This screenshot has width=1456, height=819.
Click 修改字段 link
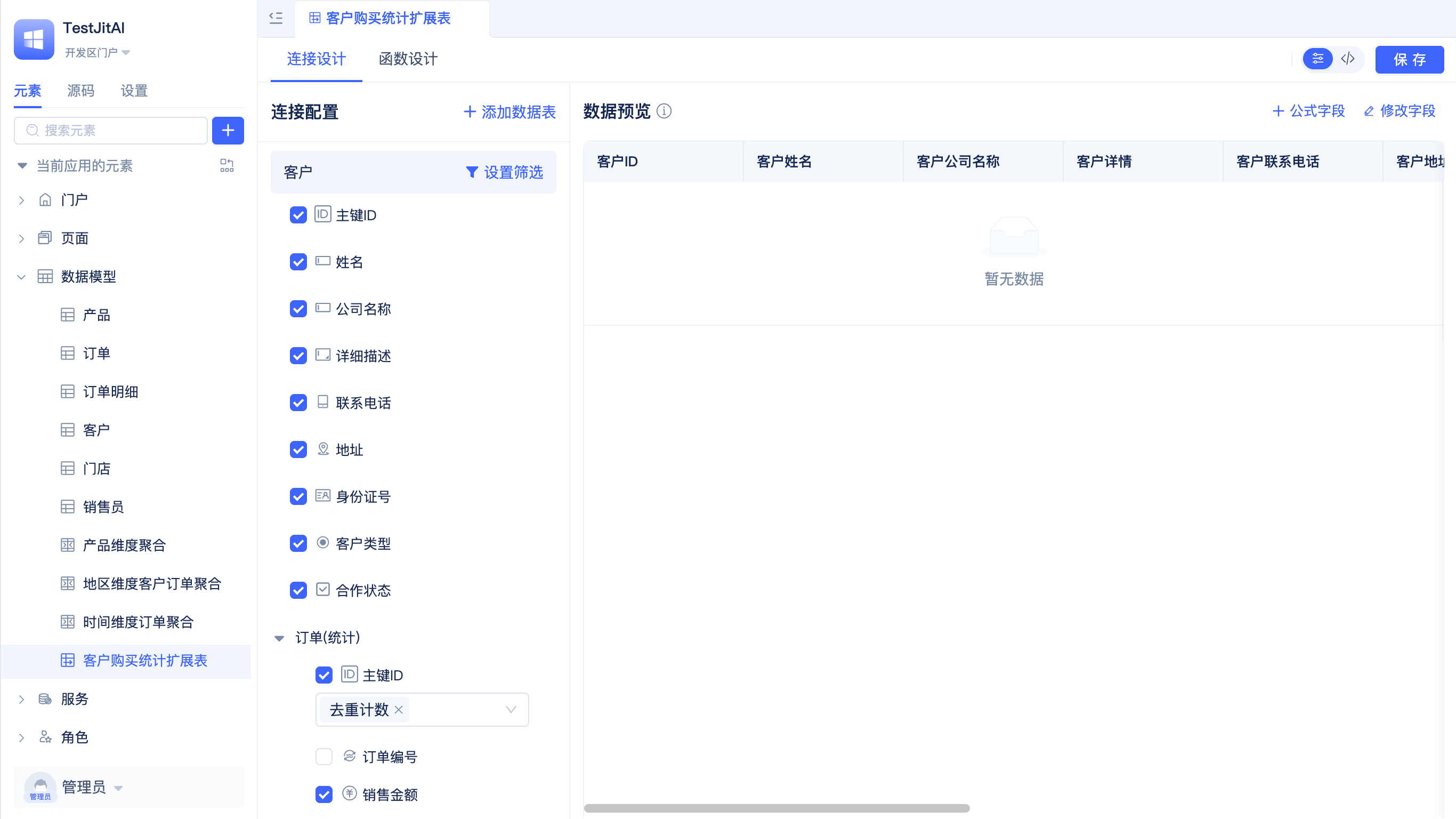point(1400,111)
